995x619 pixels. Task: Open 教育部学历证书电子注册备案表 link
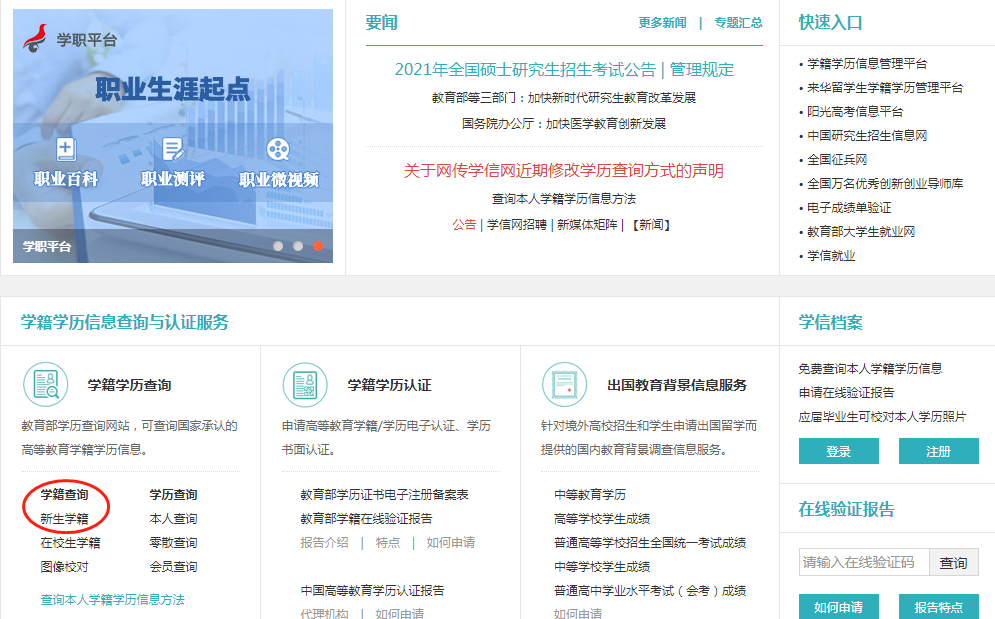coord(384,495)
